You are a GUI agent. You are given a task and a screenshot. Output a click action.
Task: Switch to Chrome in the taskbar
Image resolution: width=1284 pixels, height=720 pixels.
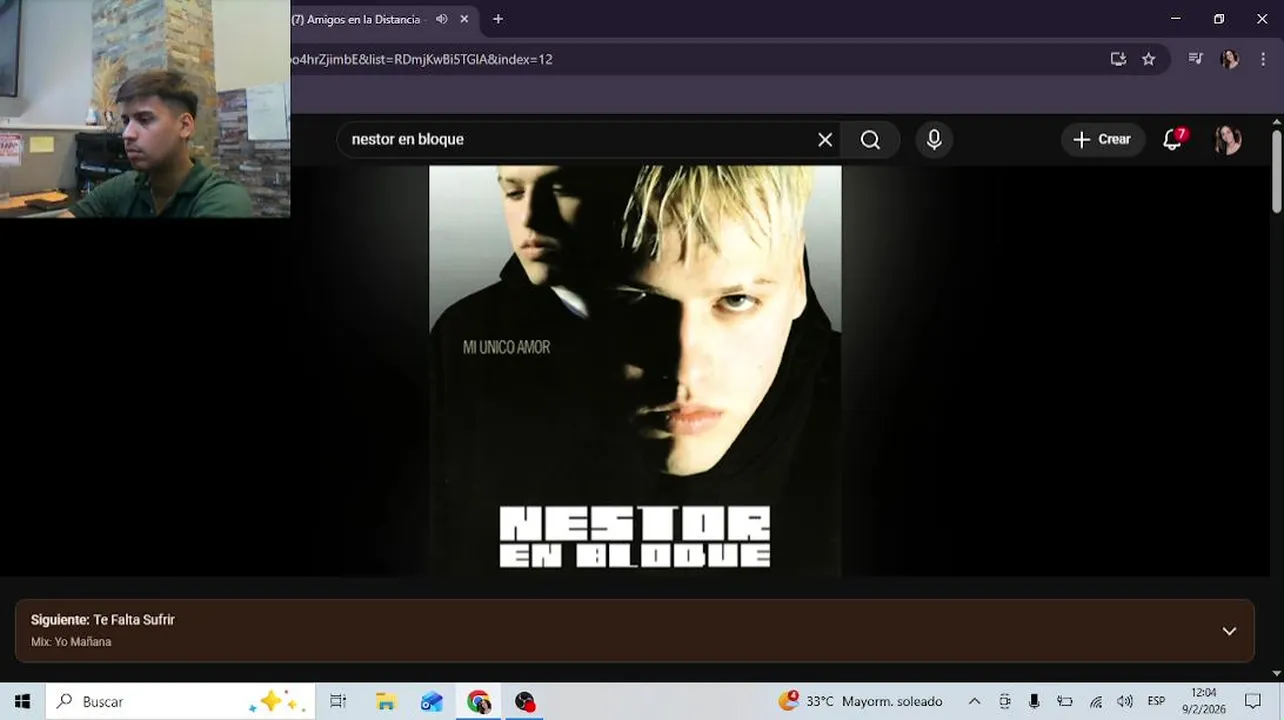pyautogui.click(x=479, y=701)
